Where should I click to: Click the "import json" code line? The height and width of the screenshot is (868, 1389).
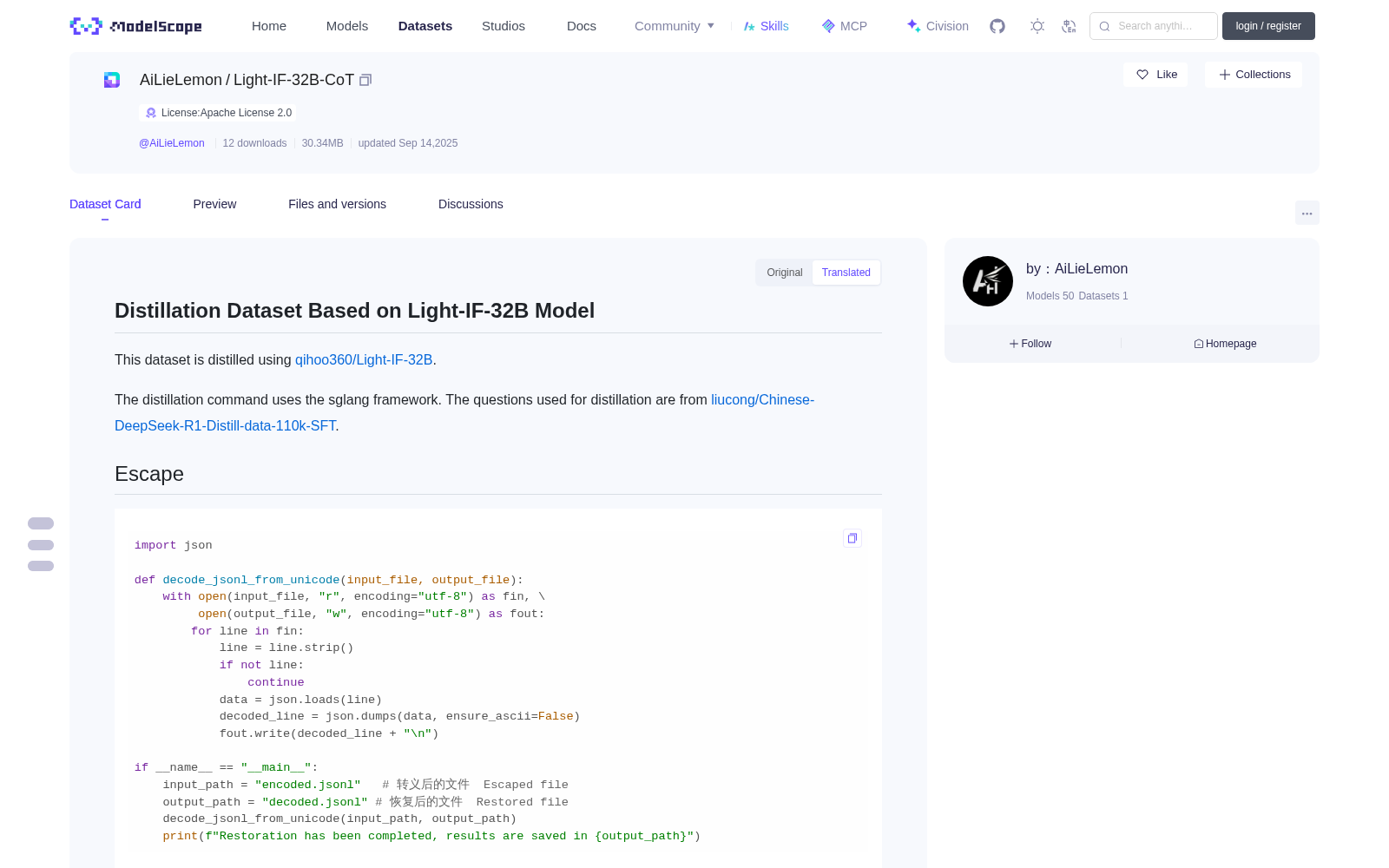pyautogui.click(x=174, y=545)
